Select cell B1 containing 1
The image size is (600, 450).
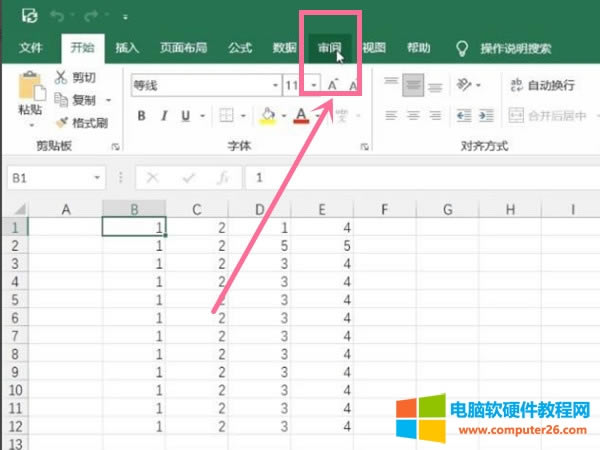[x=134, y=227]
